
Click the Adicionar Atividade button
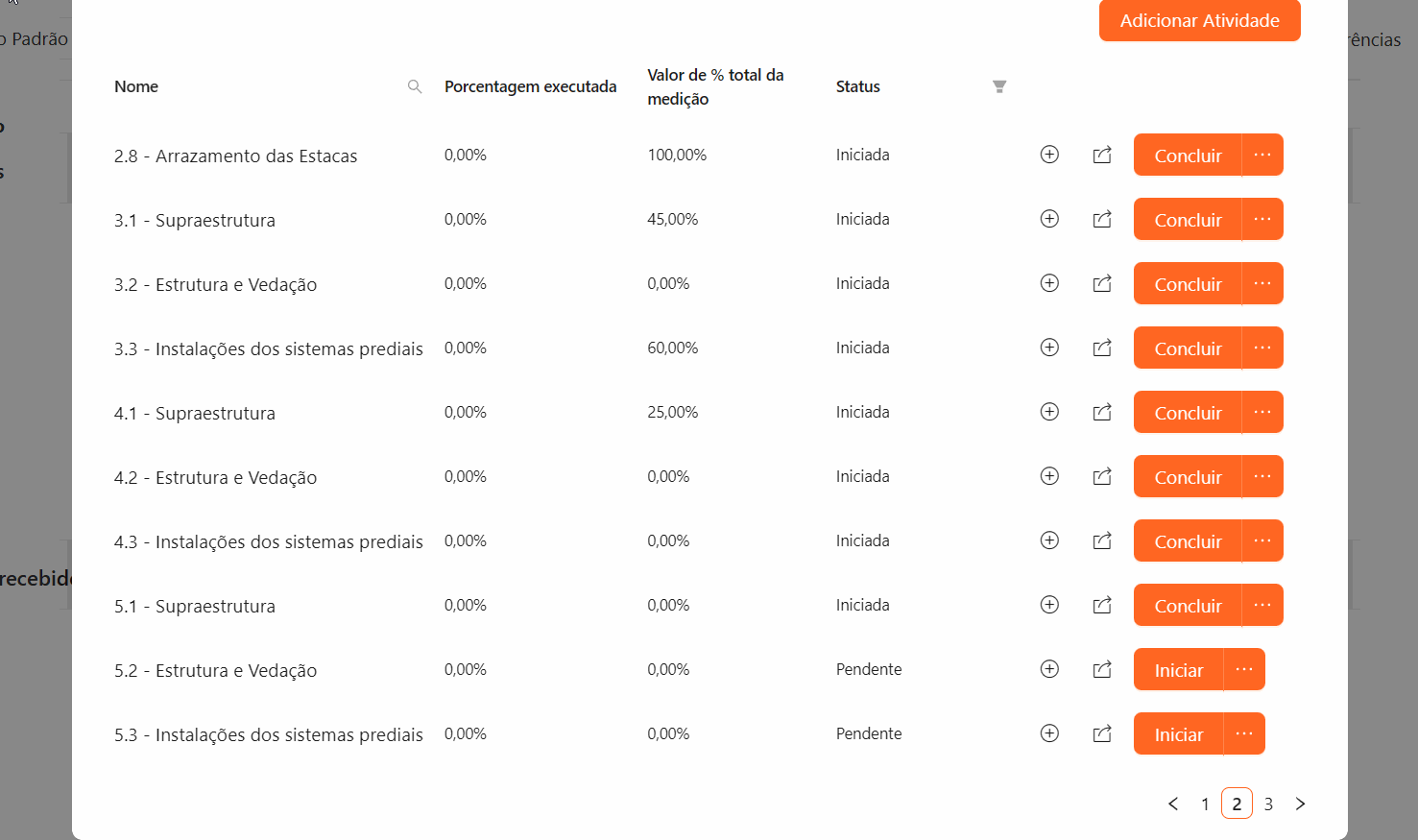1199,20
